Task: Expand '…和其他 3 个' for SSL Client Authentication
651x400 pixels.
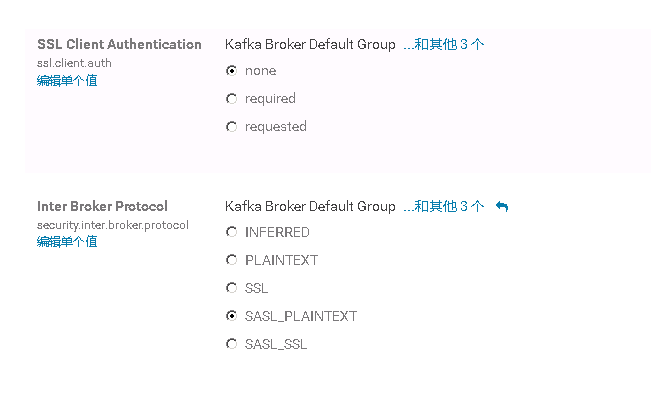Action: (x=443, y=44)
